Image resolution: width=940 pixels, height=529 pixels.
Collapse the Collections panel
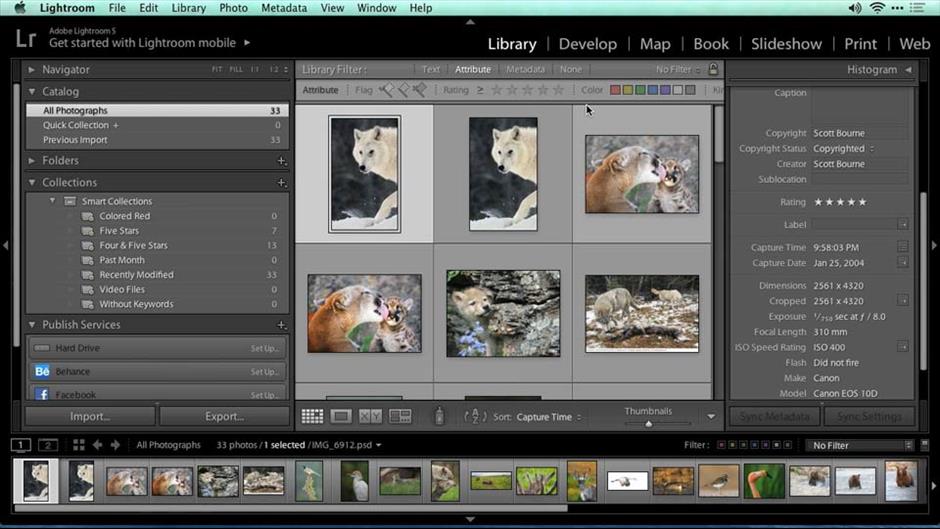click(x=32, y=182)
